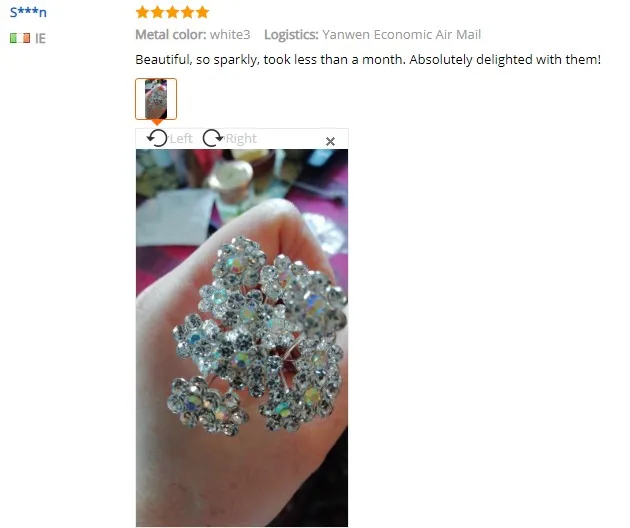Viewport: 630px width, 528px height.
Task: Select the small review photo thumbnail
Action: [x=156, y=99]
